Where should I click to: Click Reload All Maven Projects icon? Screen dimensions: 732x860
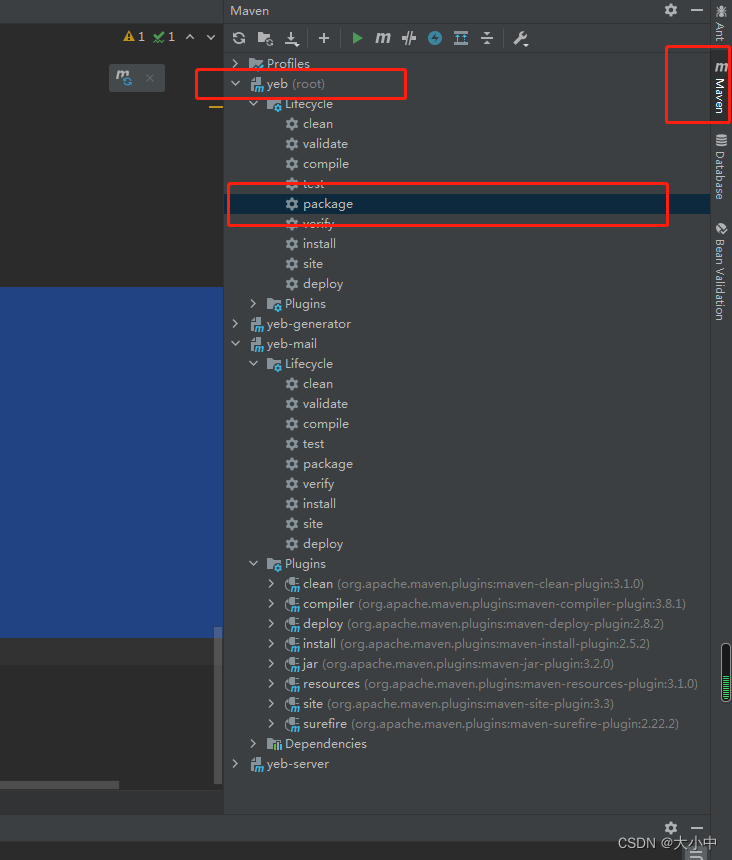coord(239,38)
